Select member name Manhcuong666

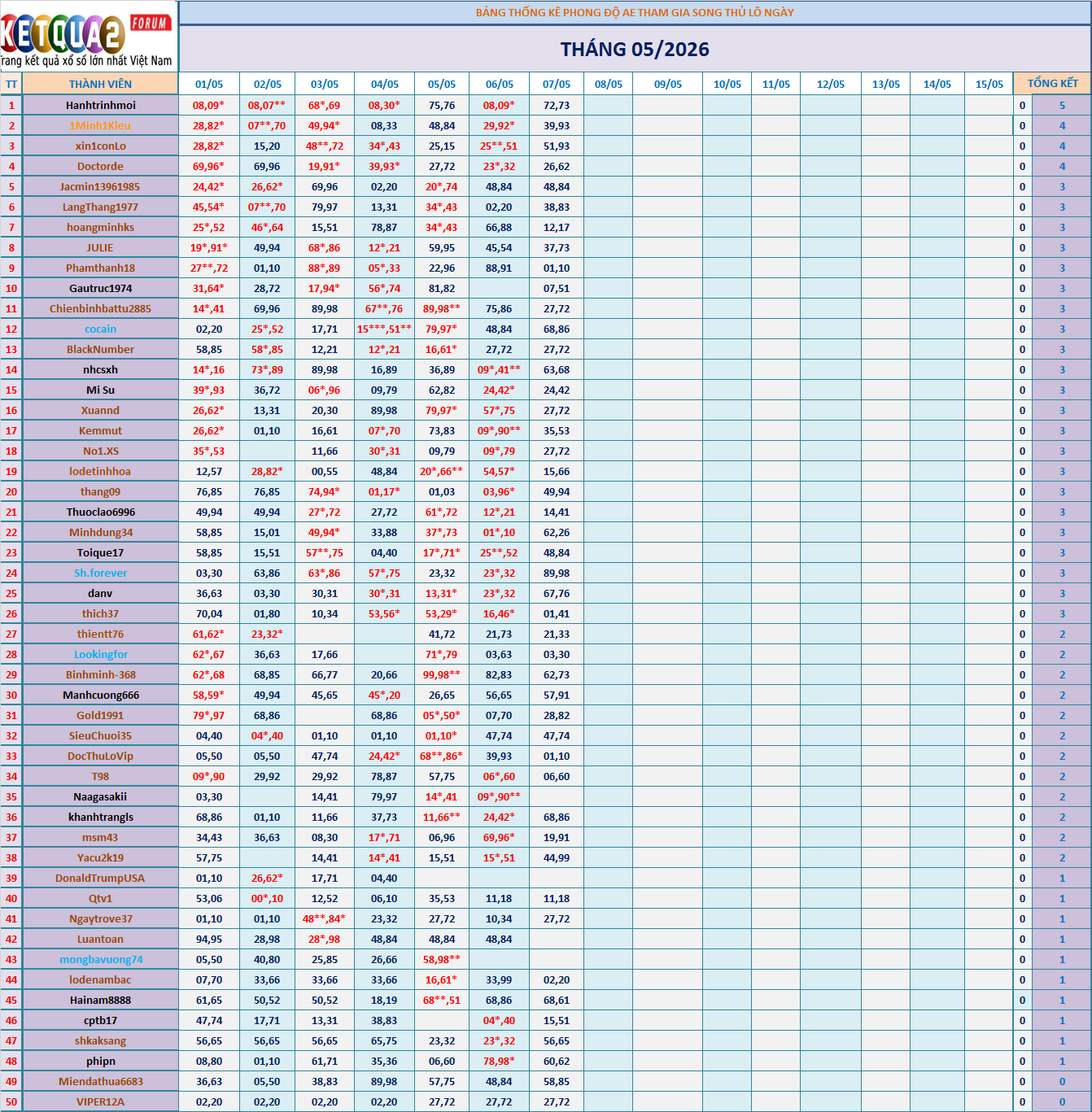click(x=101, y=695)
